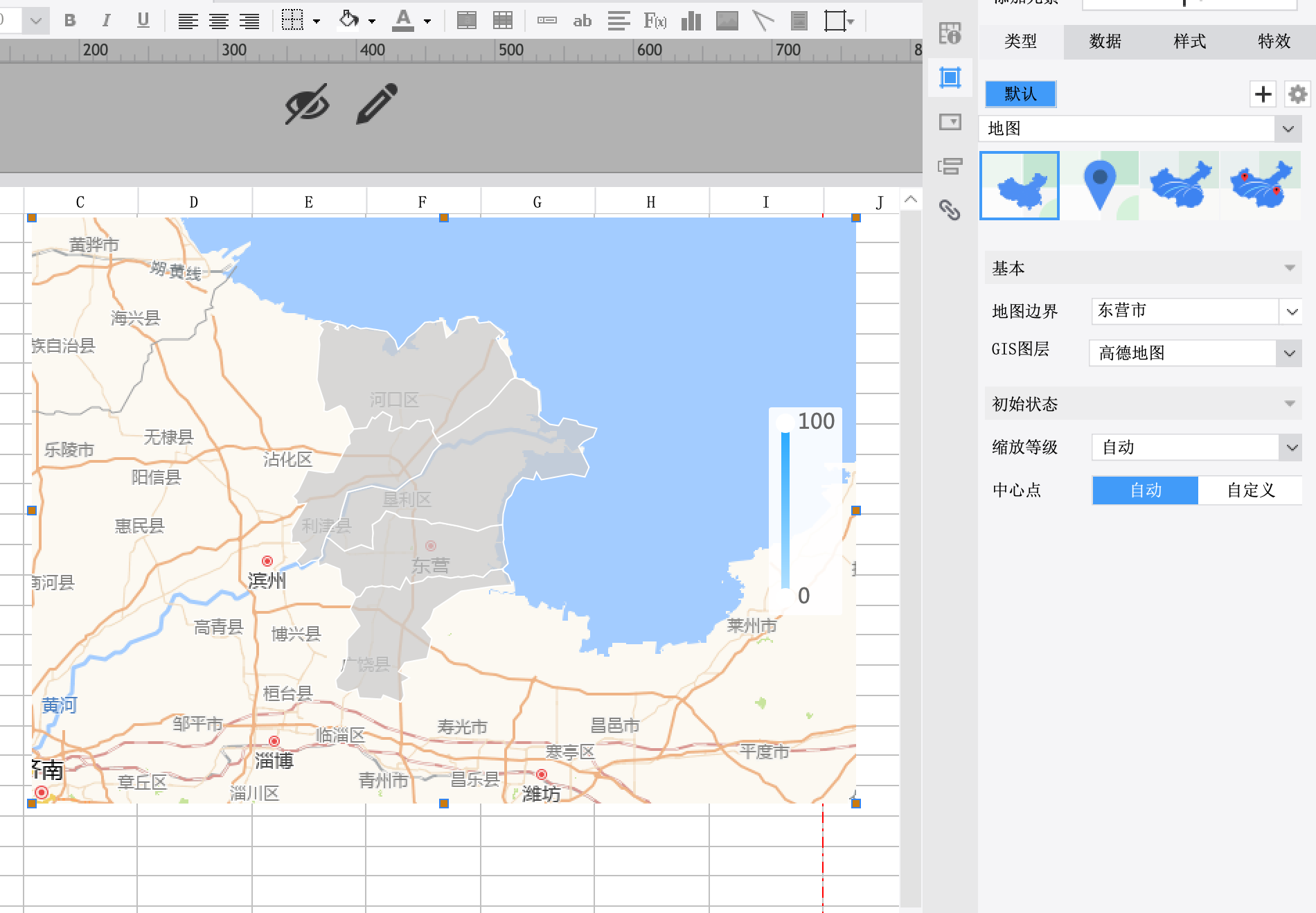The width and height of the screenshot is (1316, 913).
Task: Select column header E
Action: [x=309, y=202]
